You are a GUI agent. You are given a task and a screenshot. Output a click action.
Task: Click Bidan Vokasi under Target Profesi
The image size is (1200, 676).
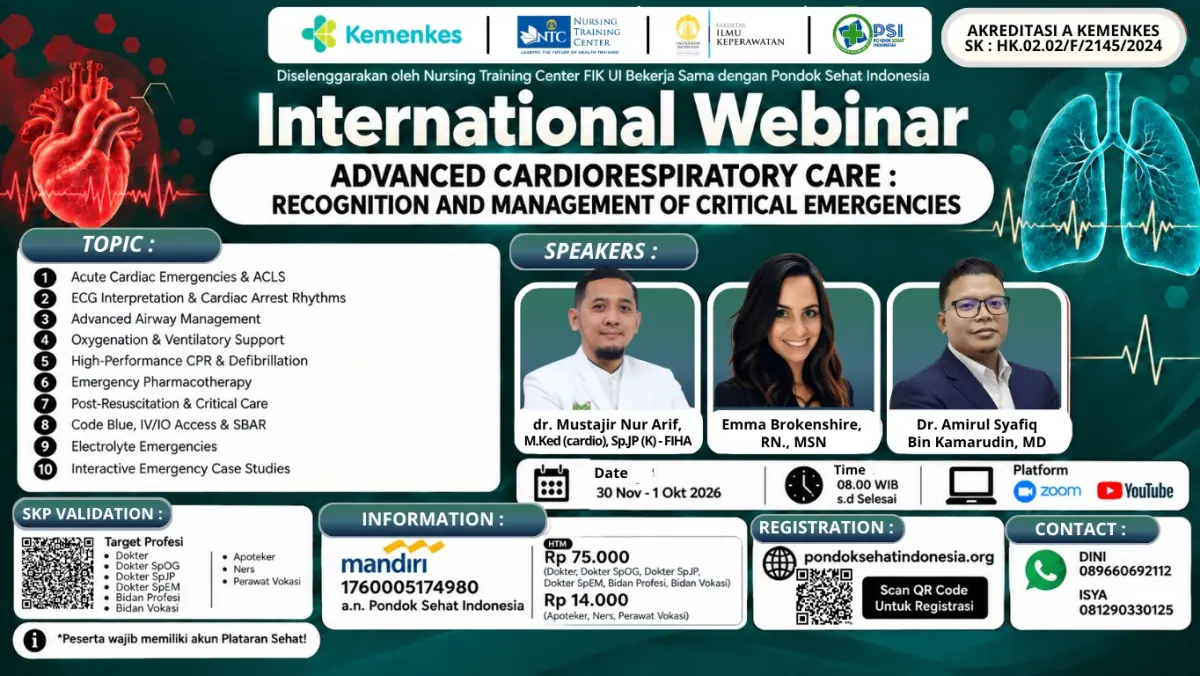[146, 608]
